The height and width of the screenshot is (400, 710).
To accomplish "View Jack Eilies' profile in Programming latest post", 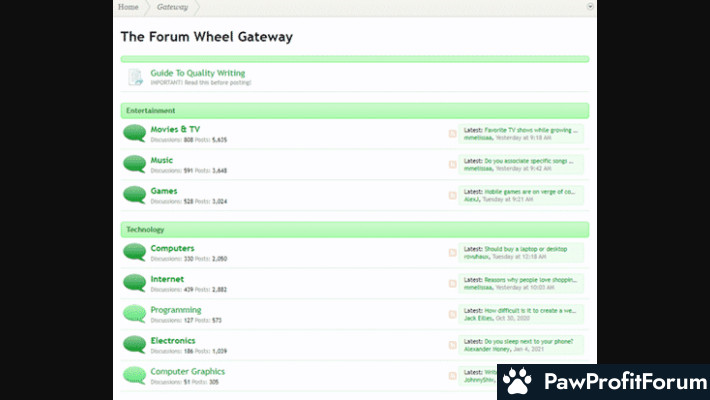I will (x=477, y=318).
